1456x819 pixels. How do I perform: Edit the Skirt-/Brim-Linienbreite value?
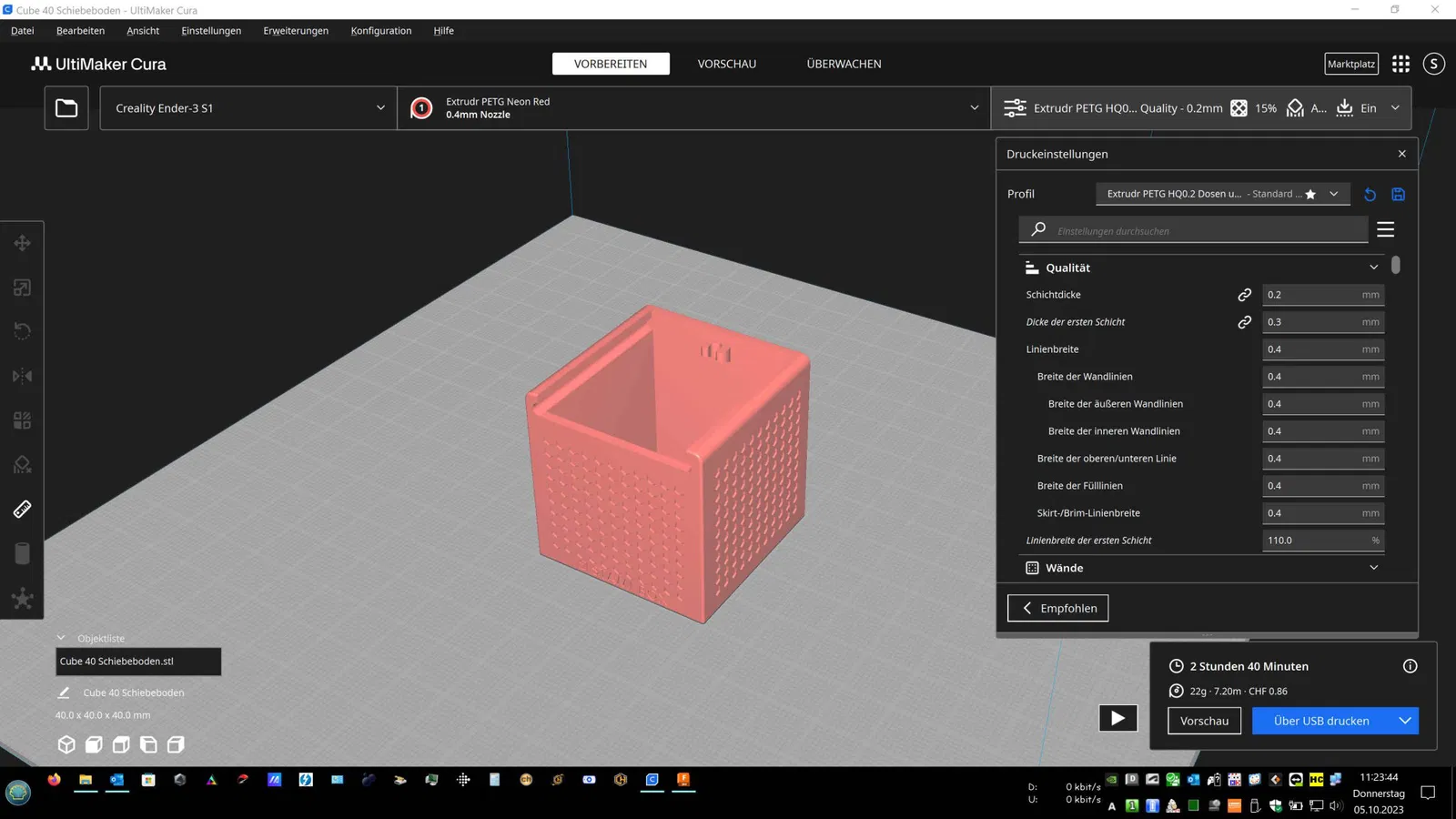click(1323, 513)
